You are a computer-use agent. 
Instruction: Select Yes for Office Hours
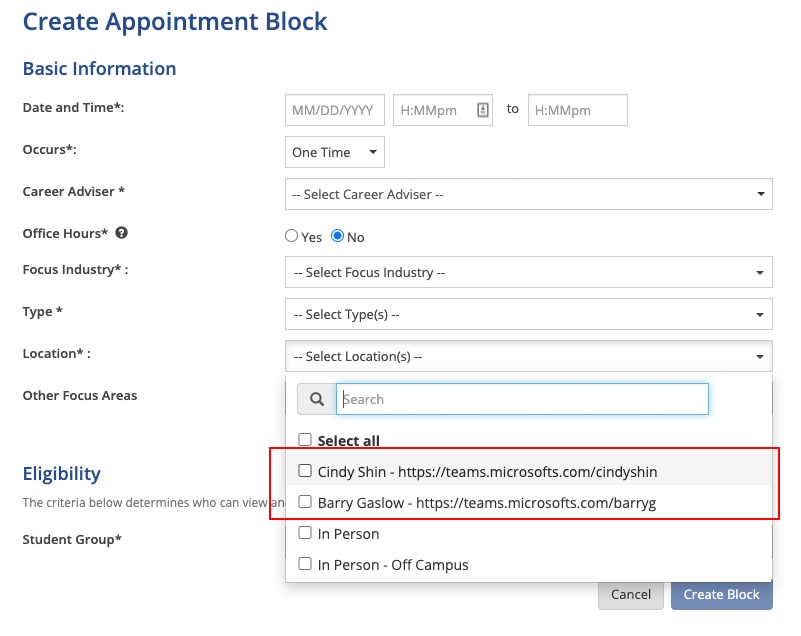point(292,237)
